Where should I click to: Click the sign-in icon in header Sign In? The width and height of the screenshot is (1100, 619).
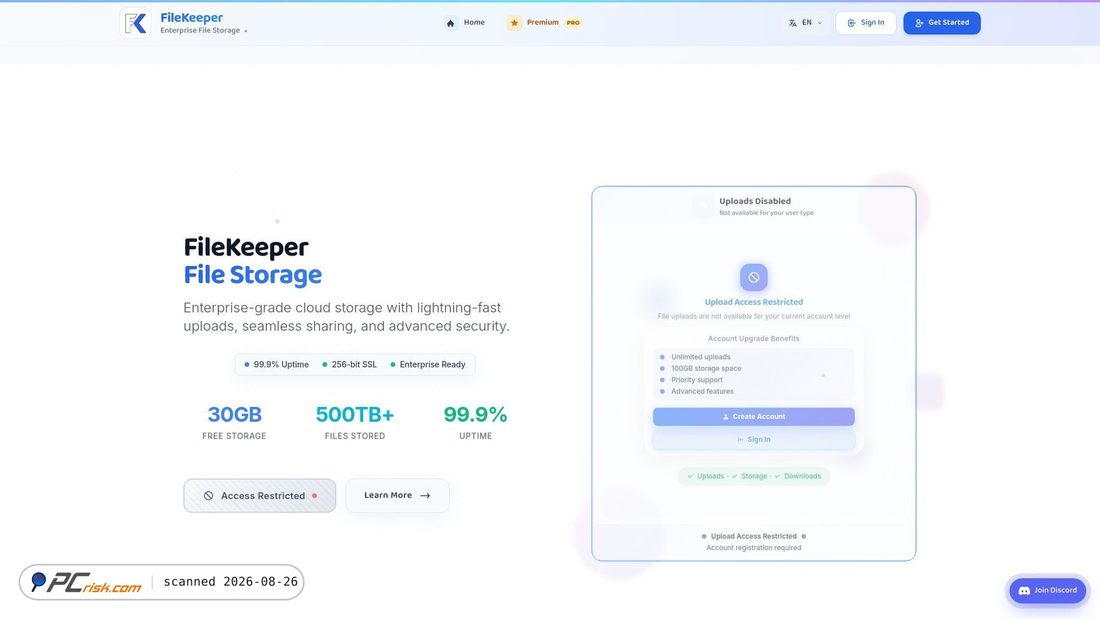pos(851,23)
